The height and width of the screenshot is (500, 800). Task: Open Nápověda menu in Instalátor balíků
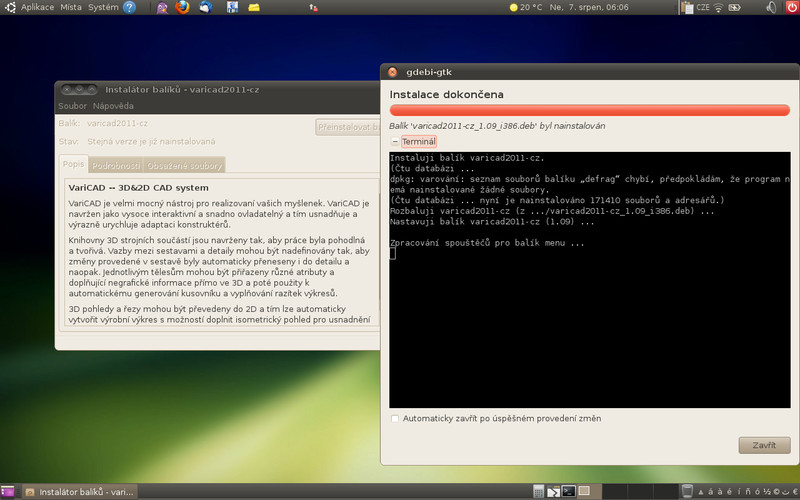[x=113, y=106]
